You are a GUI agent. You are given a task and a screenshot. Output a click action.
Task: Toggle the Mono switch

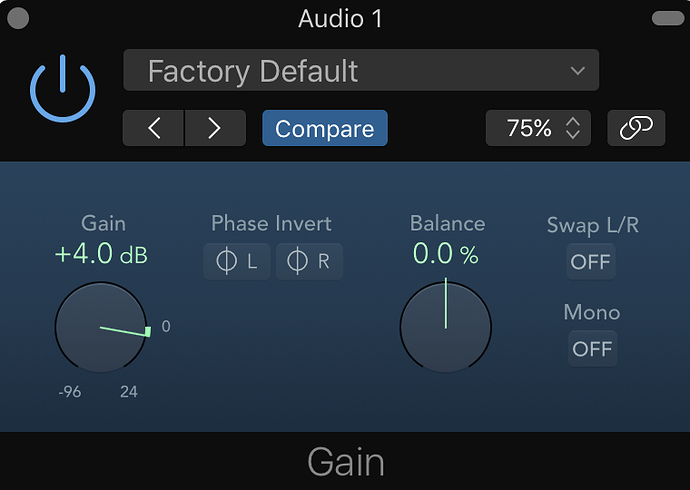click(591, 348)
